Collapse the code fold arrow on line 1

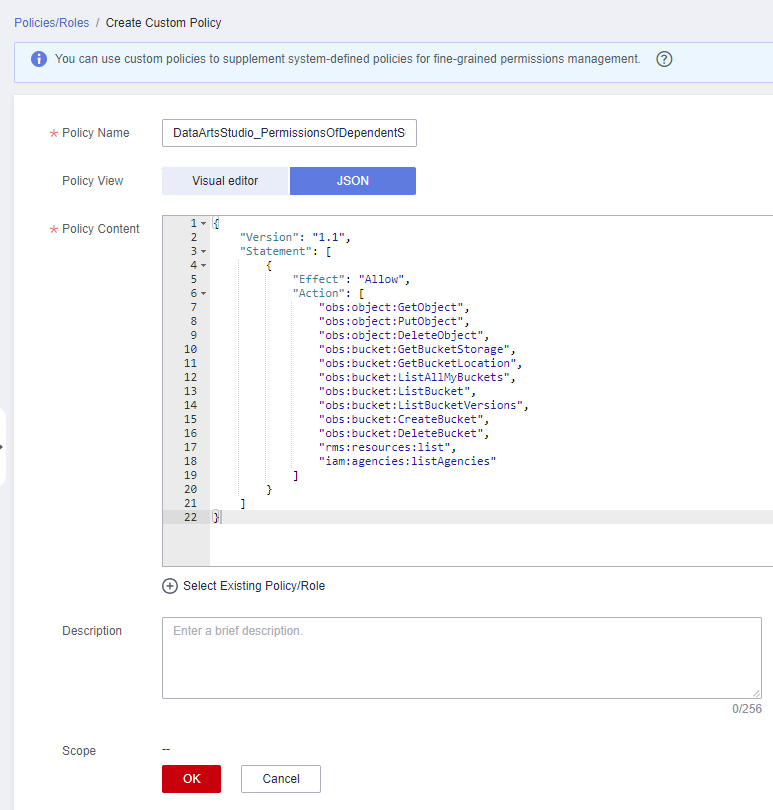(204, 224)
